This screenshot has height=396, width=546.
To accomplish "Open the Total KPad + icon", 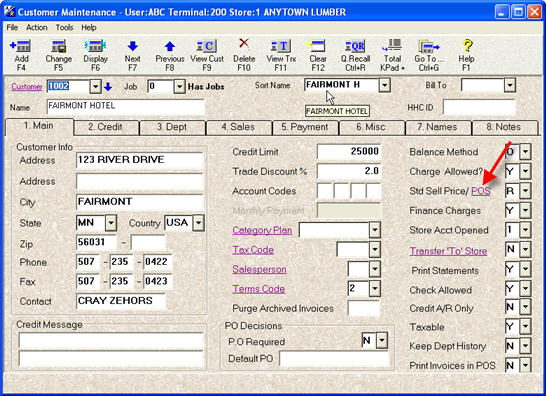I will 392,46.
